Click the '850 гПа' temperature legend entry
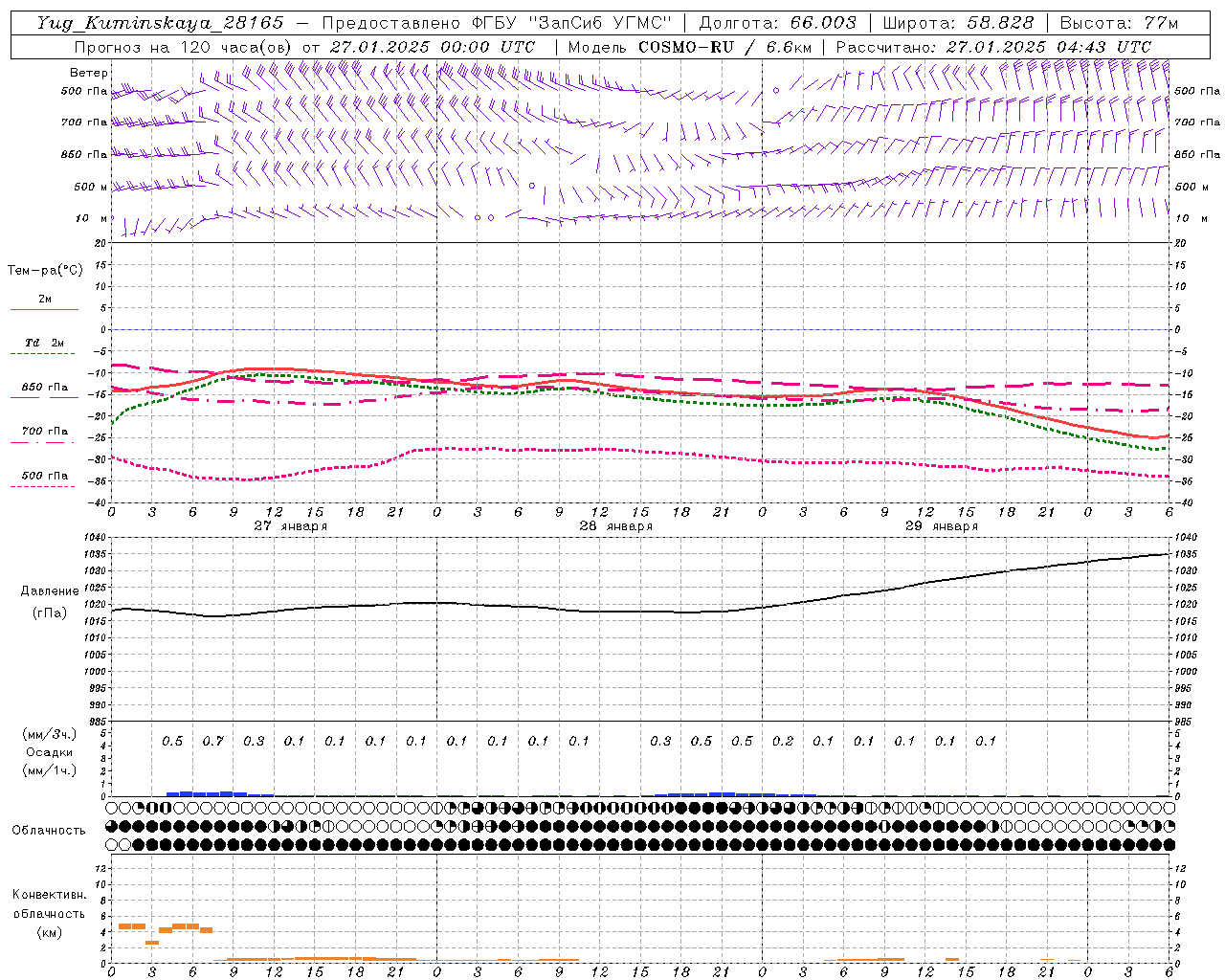The image size is (1225, 980). point(44,388)
